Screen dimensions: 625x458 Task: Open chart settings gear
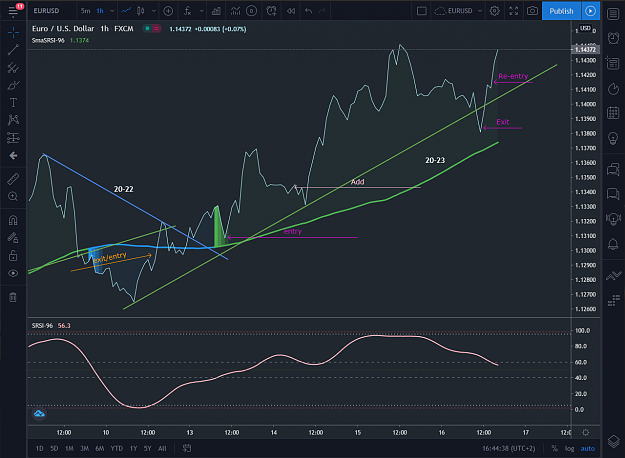(495, 11)
